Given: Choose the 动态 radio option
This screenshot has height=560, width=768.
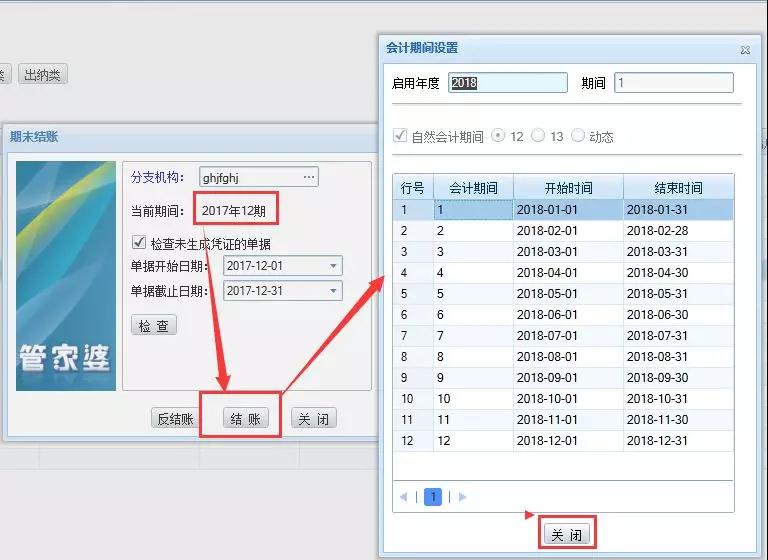Looking at the screenshot, I should coord(578,136).
